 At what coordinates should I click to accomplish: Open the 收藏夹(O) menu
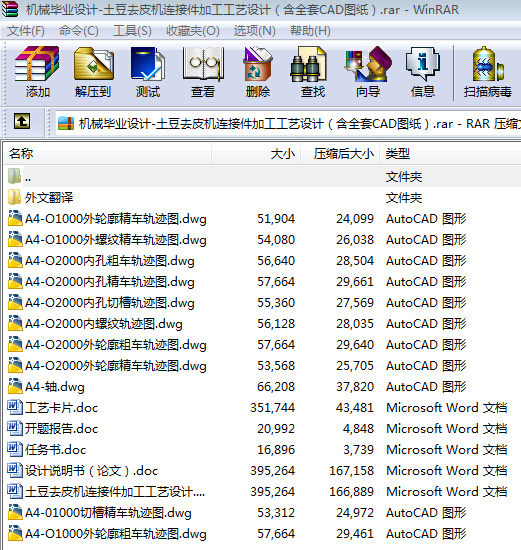(x=193, y=31)
